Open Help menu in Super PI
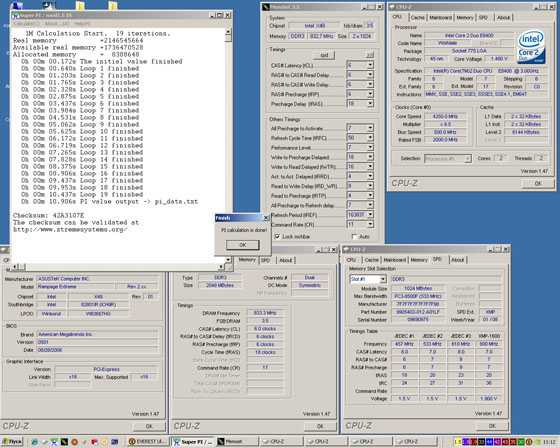This screenshot has width=560, height=448. tap(82, 24)
